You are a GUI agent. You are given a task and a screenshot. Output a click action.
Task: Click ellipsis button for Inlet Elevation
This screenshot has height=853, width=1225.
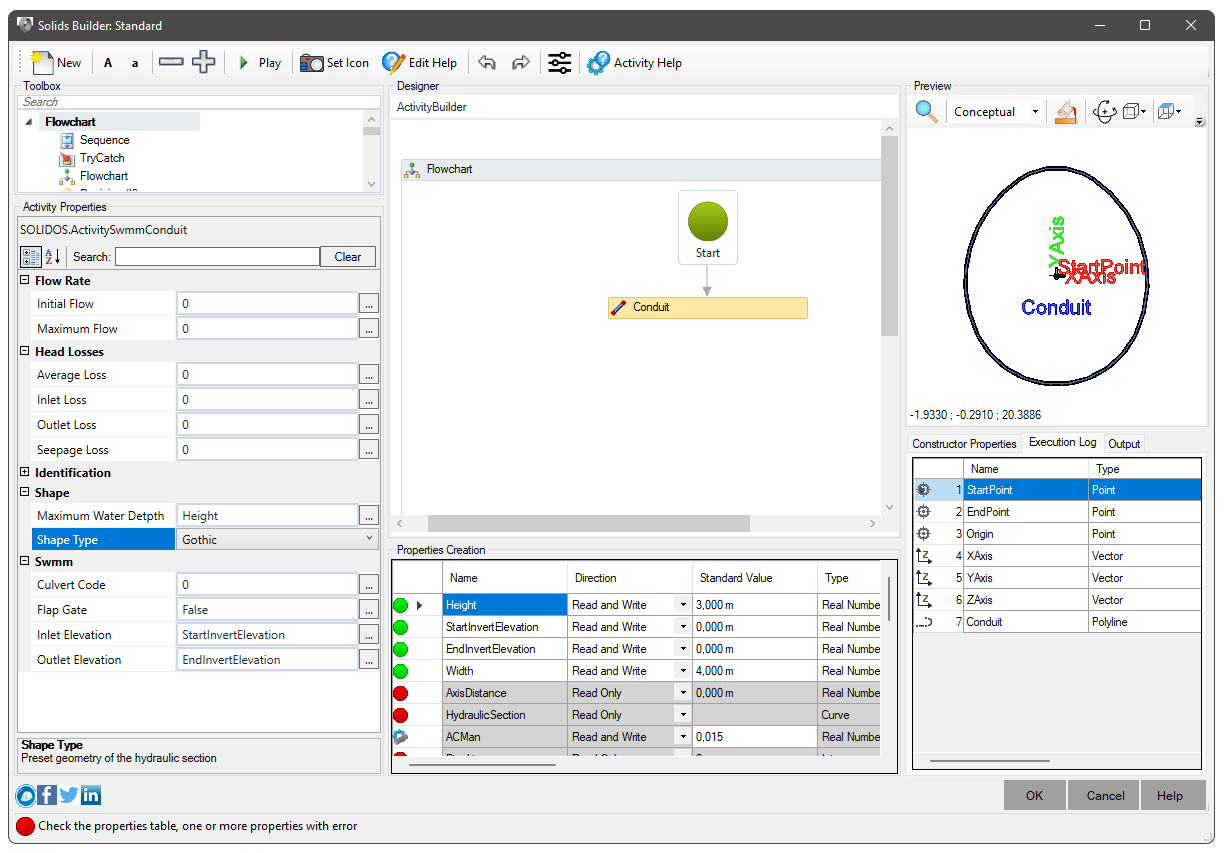[369, 635]
